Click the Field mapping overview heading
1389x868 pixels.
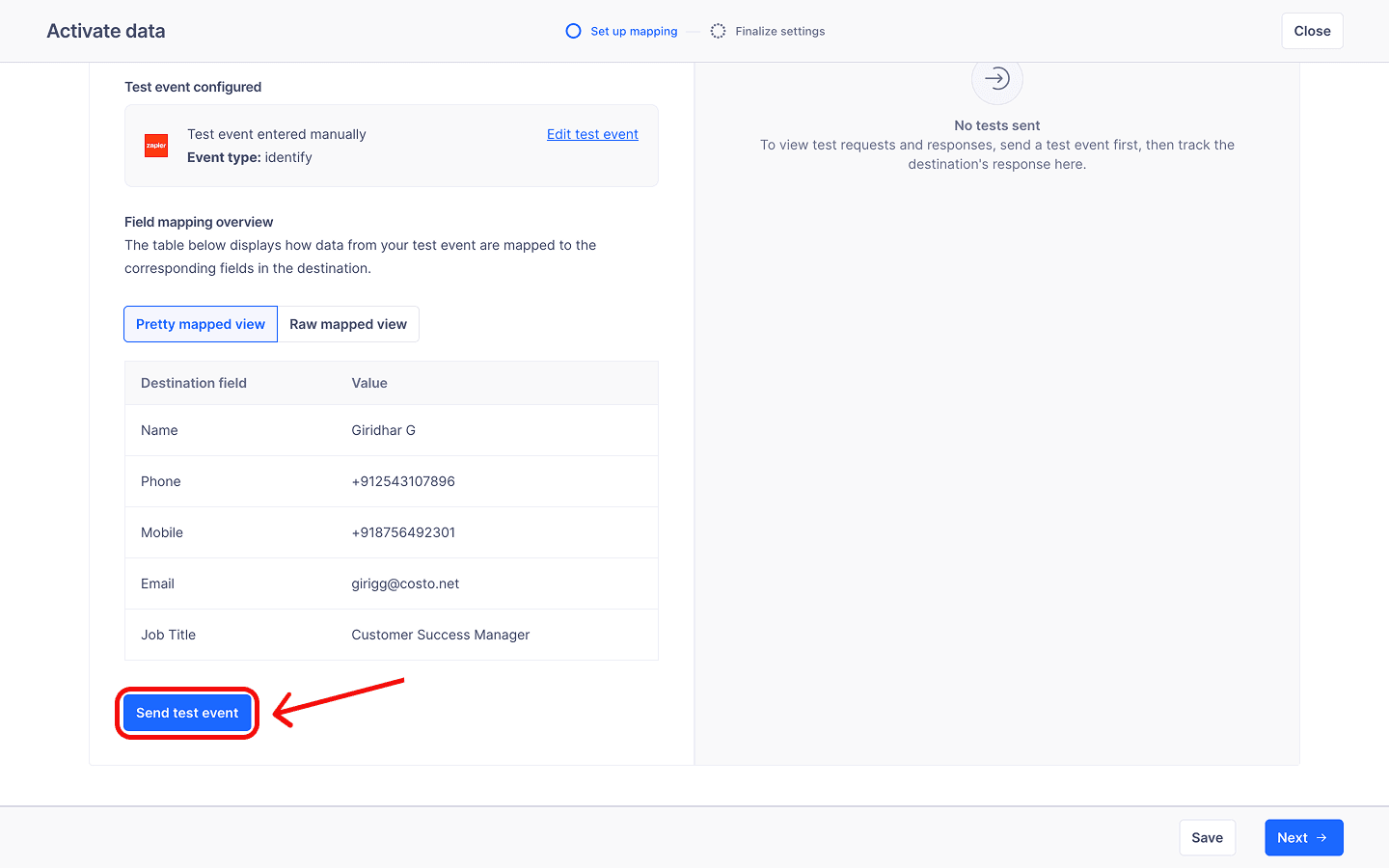(x=199, y=222)
